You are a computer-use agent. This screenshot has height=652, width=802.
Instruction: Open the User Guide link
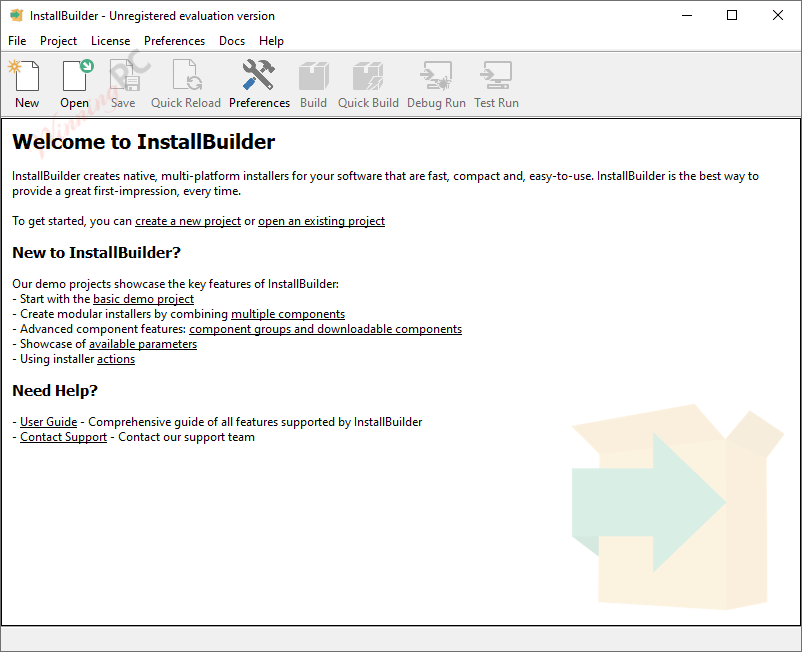49,422
